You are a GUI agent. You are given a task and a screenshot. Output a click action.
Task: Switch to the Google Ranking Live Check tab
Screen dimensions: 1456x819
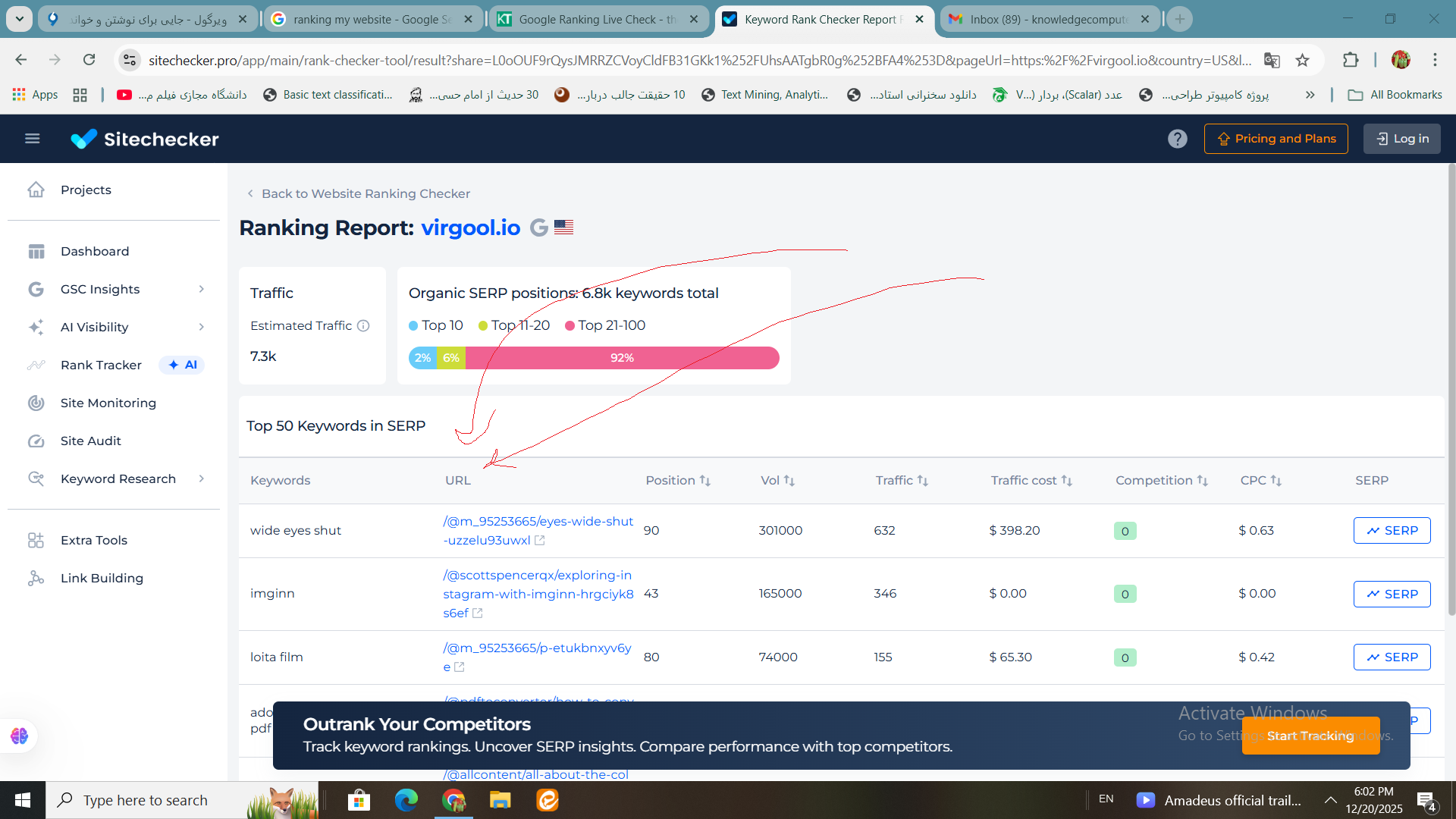(597, 20)
